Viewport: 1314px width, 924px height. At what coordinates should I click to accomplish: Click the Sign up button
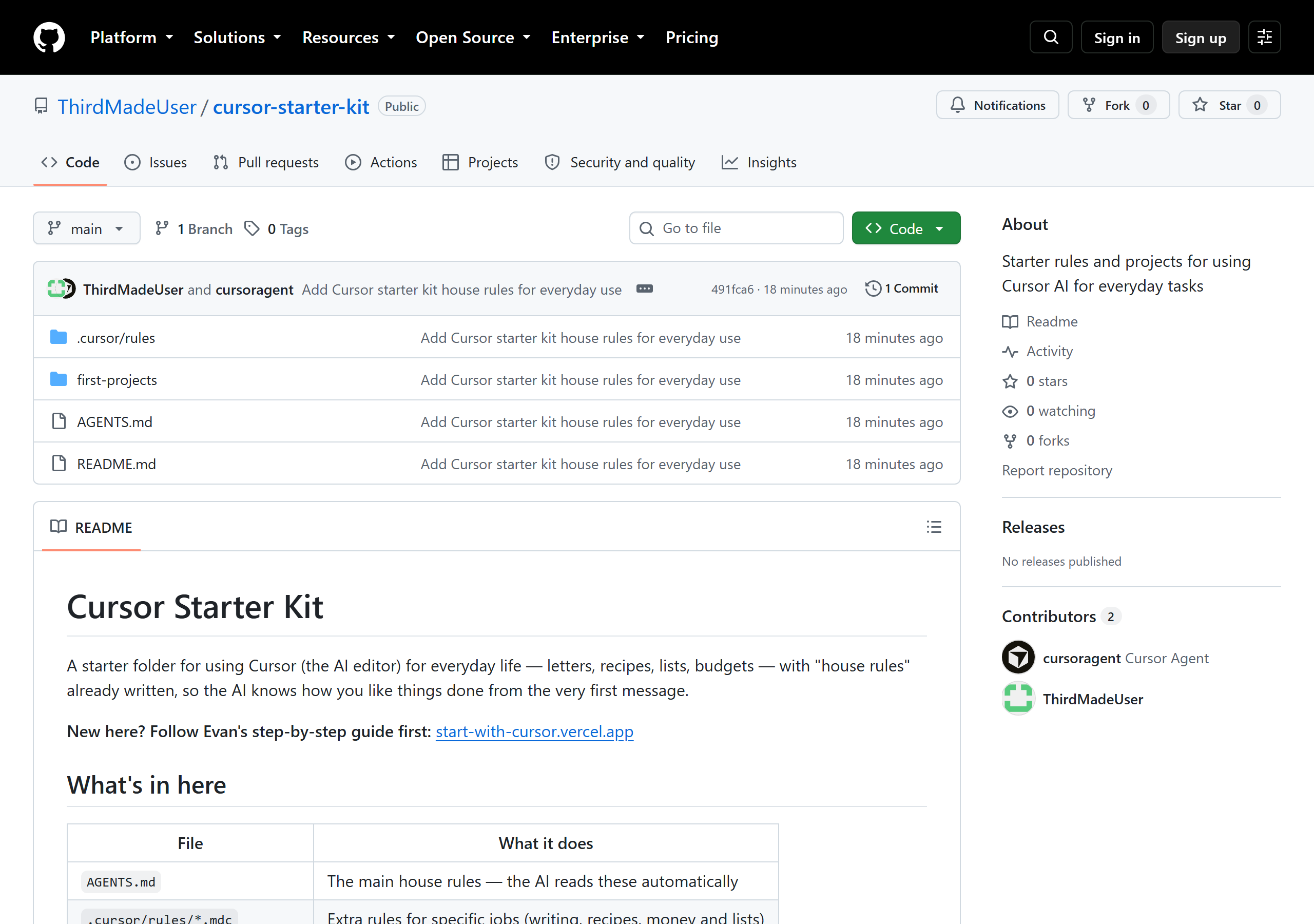point(1200,37)
